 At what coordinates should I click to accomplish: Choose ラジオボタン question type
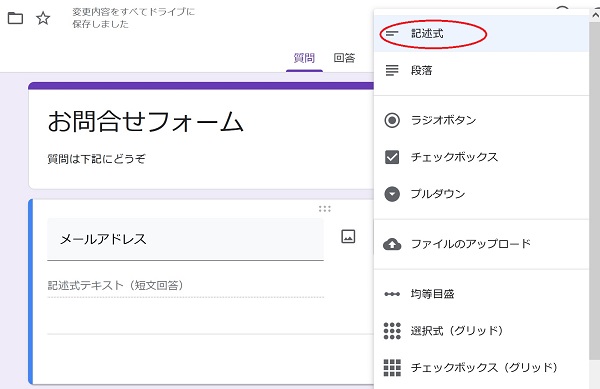[x=481, y=120]
